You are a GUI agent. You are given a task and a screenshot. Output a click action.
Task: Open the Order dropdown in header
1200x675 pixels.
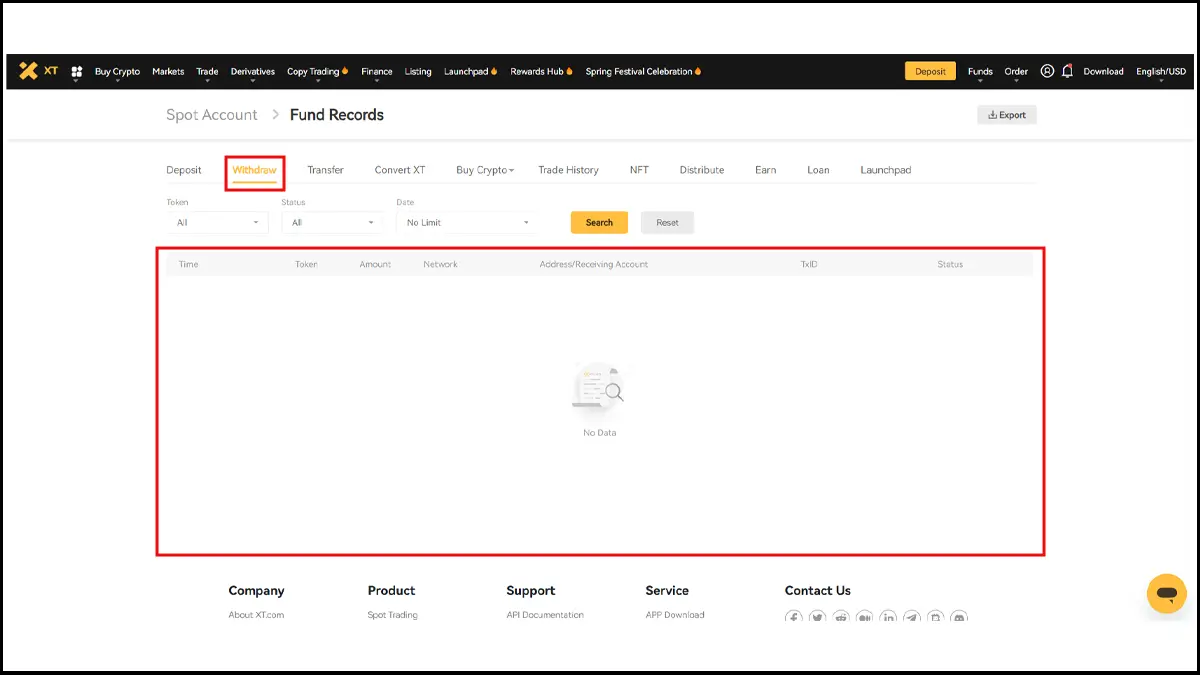point(1016,71)
